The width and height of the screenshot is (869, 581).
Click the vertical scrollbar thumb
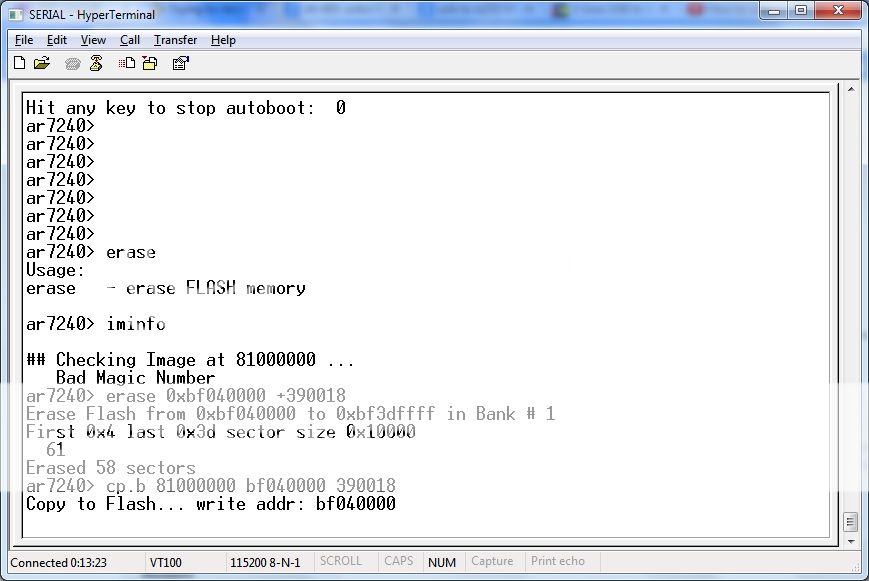851,522
